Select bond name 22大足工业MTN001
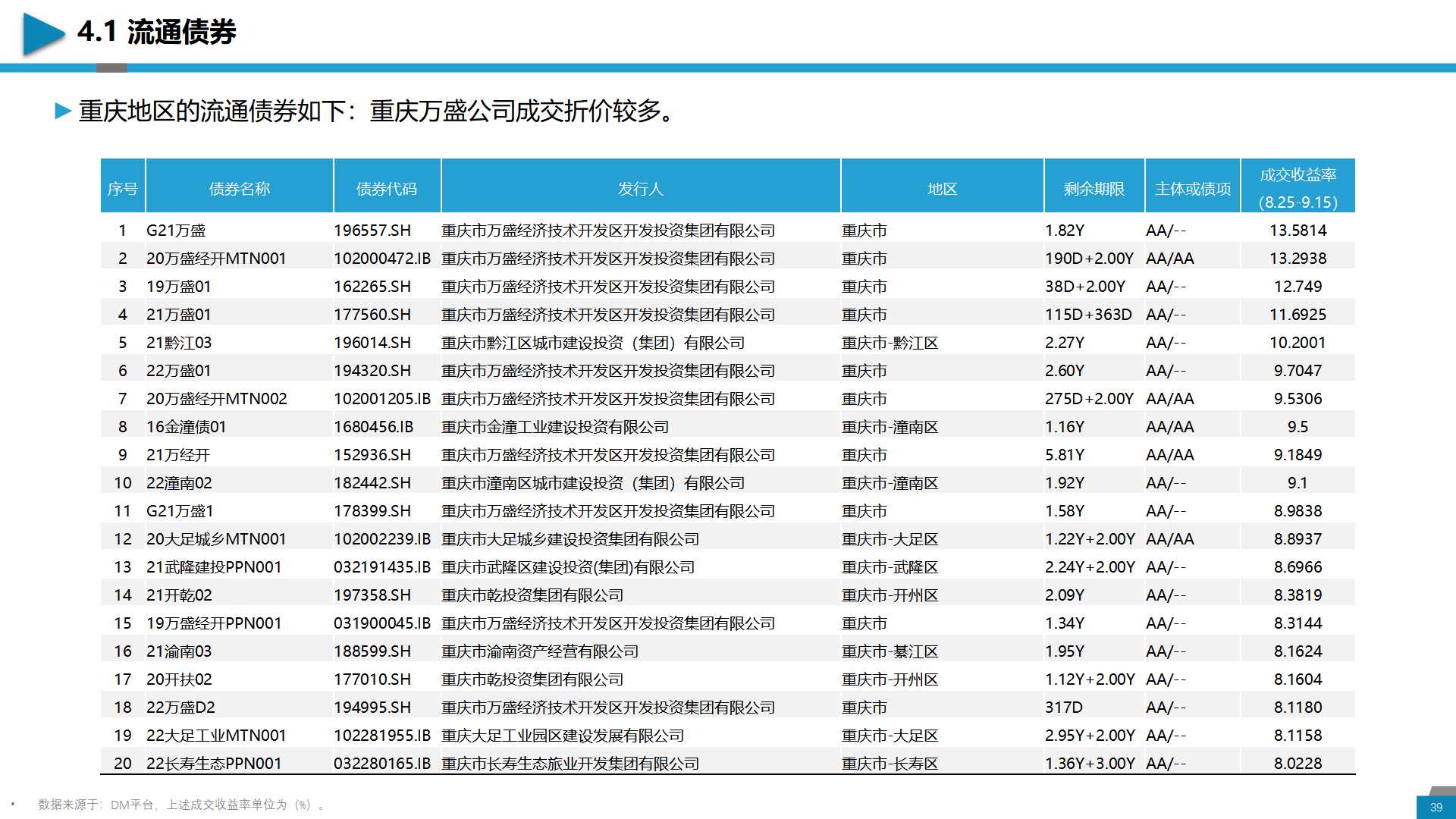This screenshot has width=1456, height=819. click(216, 736)
